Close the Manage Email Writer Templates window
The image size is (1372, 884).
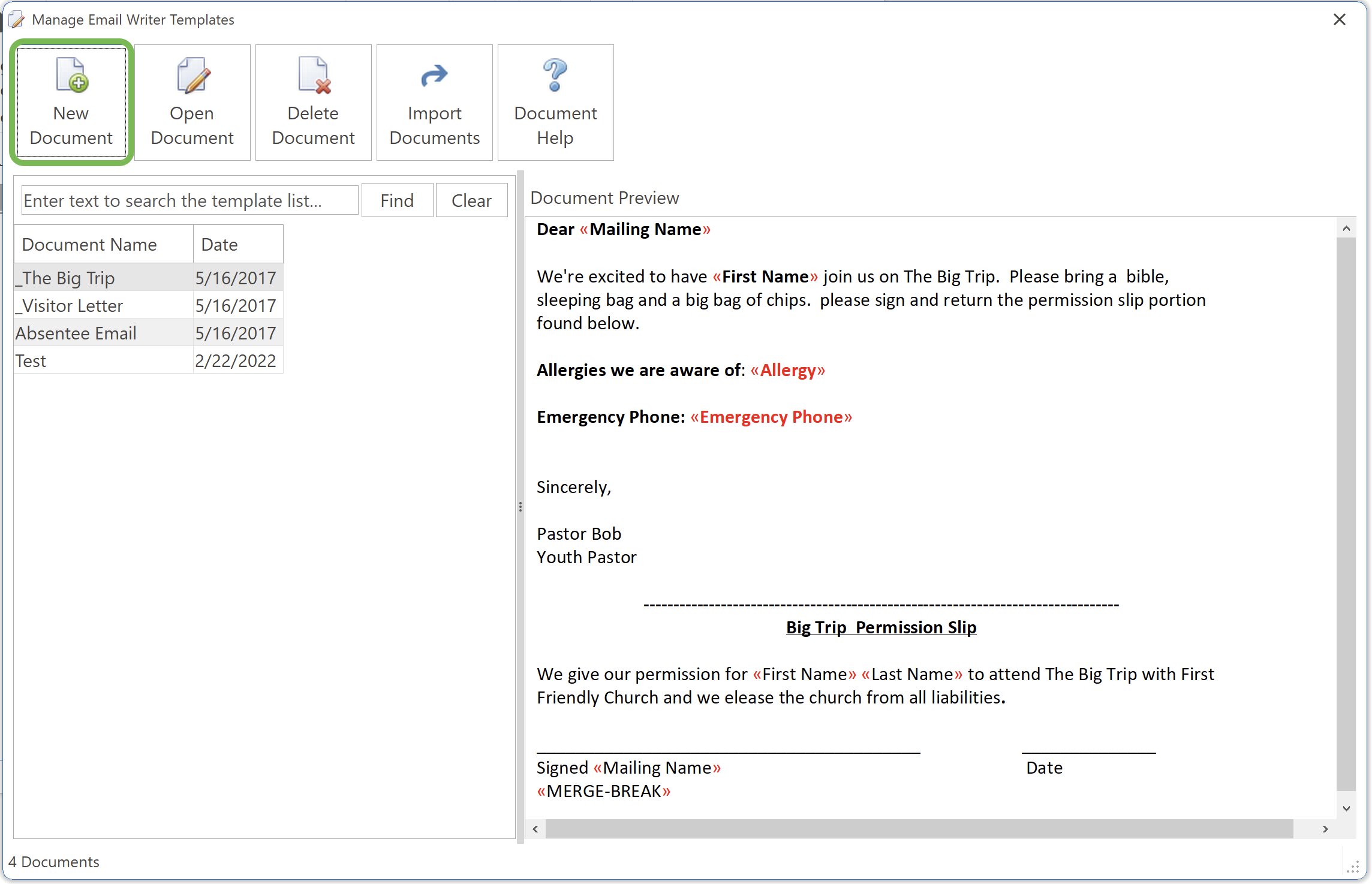[x=1338, y=19]
